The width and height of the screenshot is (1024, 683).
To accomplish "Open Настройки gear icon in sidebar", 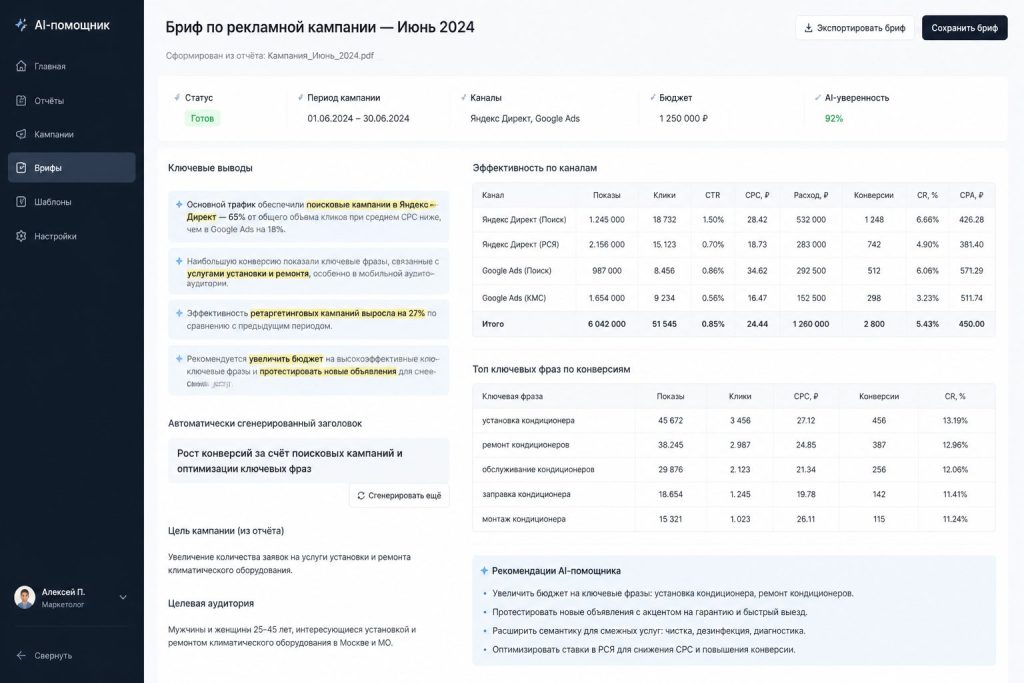I will pyautogui.click(x=21, y=236).
